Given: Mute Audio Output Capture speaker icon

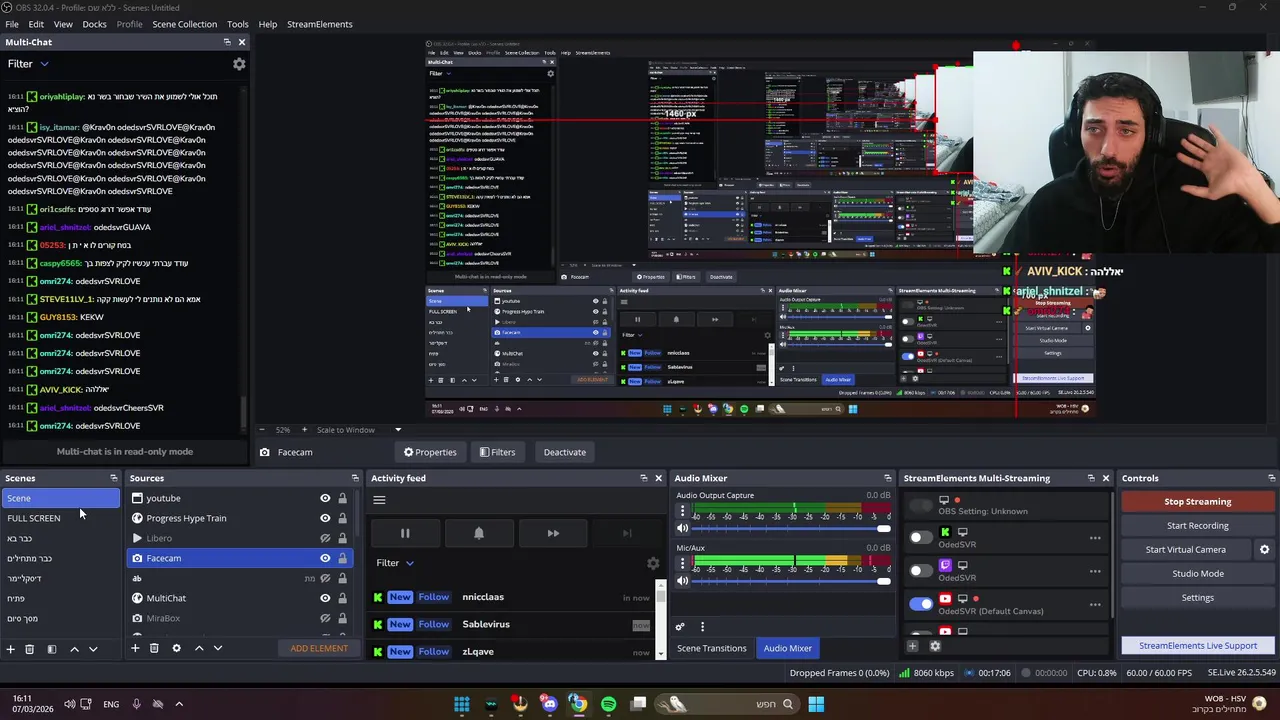Looking at the screenshot, I should [683, 528].
